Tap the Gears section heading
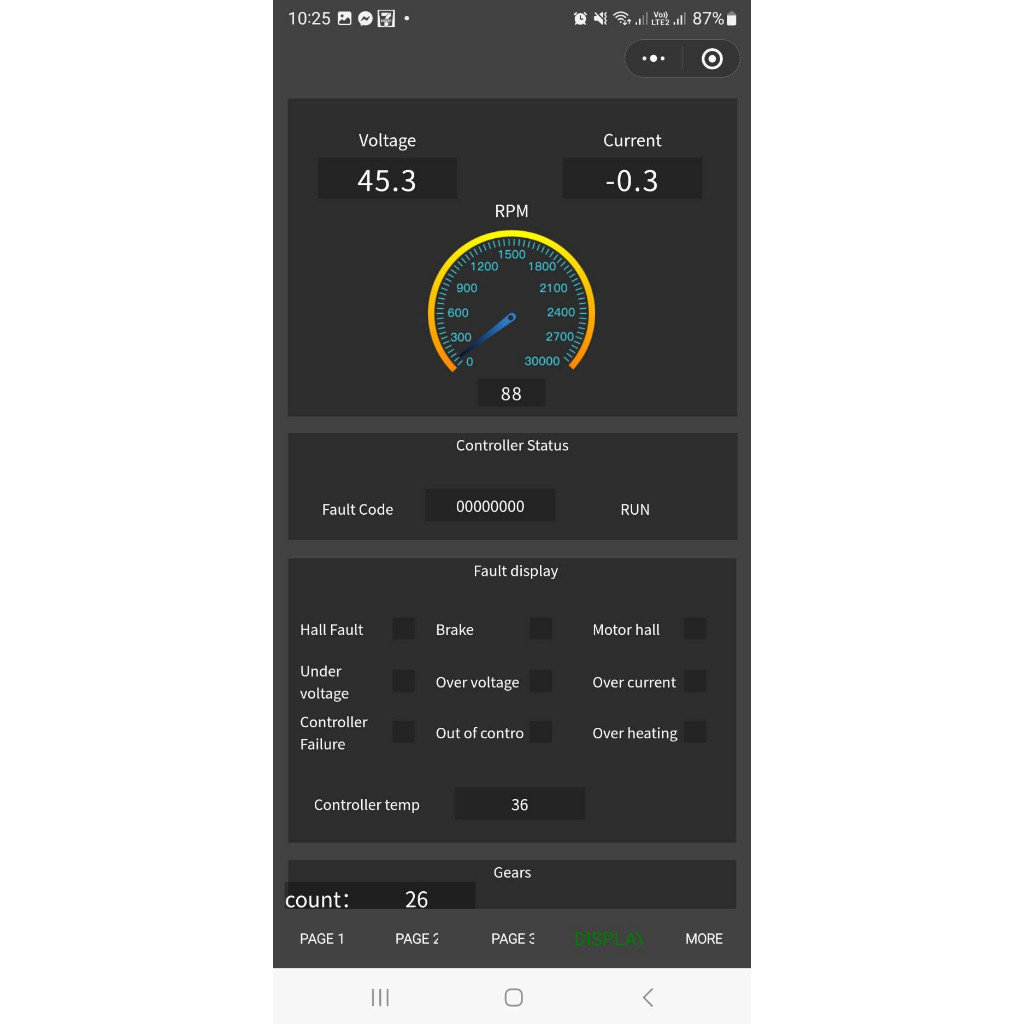This screenshot has width=1024, height=1024. click(512, 872)
